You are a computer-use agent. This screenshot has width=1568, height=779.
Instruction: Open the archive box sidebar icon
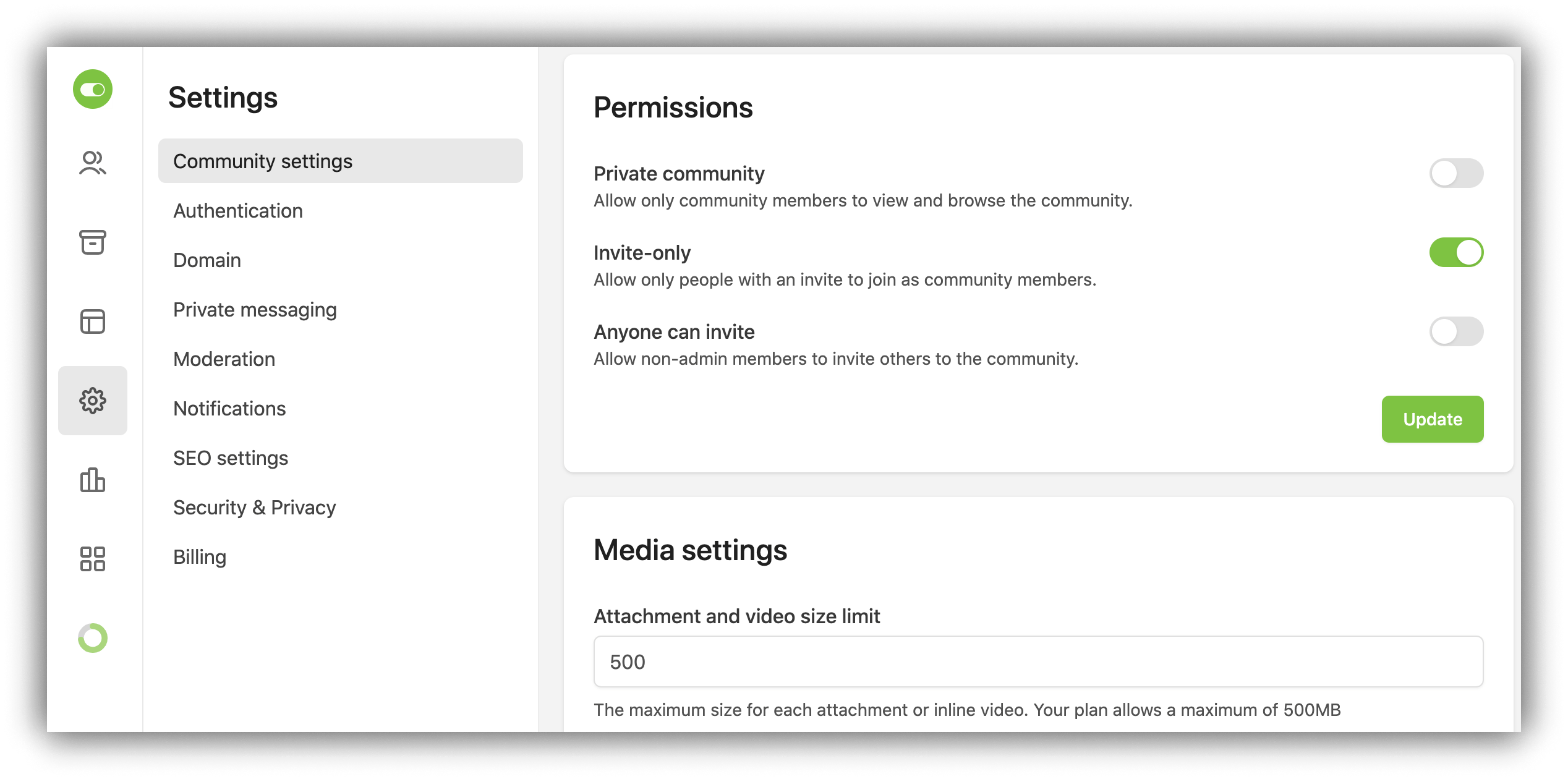pos(93,242)
